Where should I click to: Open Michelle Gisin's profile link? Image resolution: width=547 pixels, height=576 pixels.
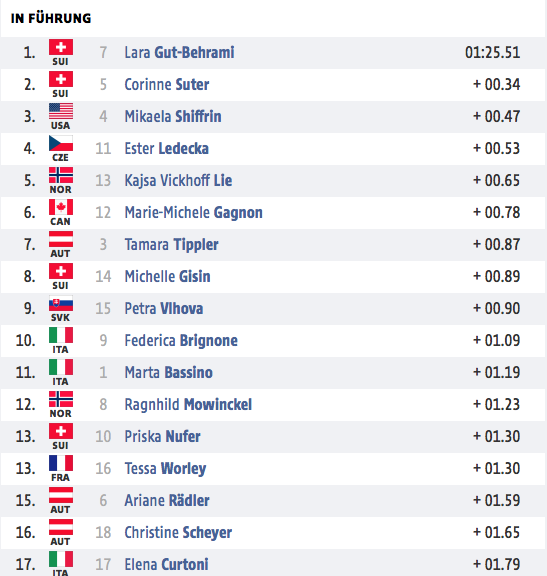coord(168,277)
